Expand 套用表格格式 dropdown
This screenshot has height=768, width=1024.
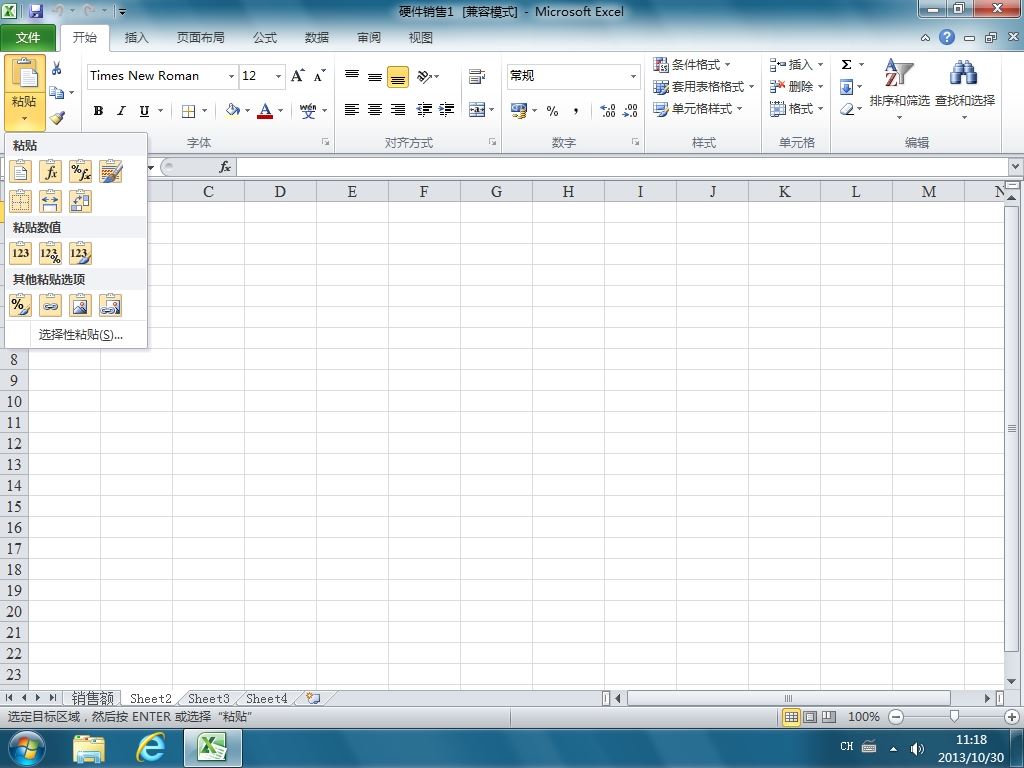703,86
